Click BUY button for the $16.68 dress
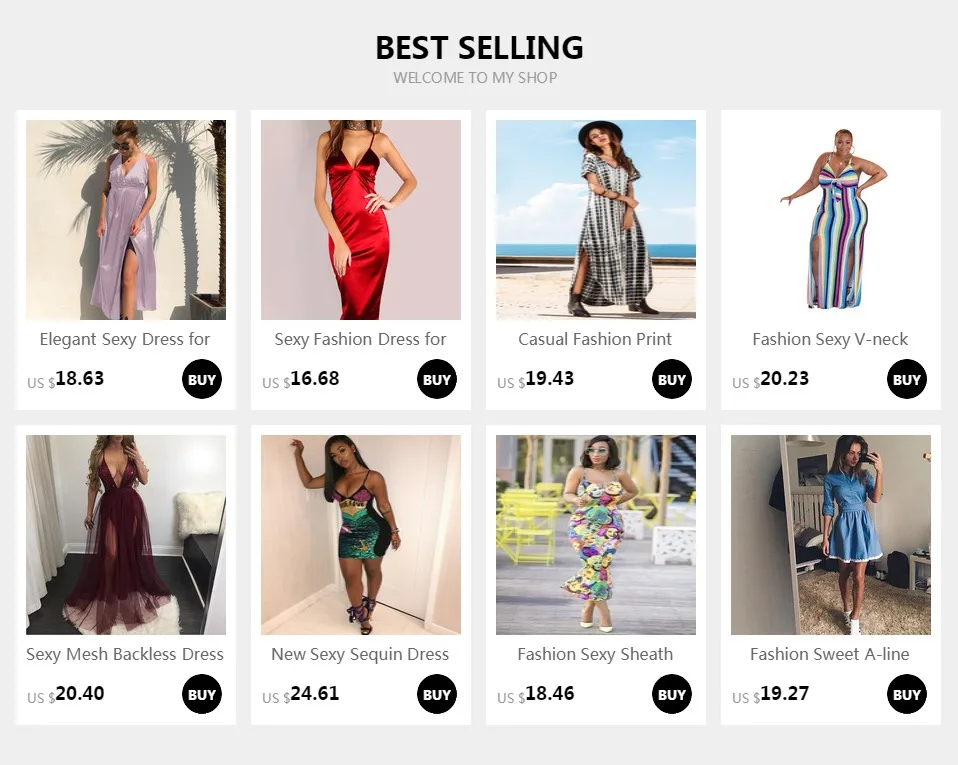Screen dimensions: 958x765 pos(437,379)
